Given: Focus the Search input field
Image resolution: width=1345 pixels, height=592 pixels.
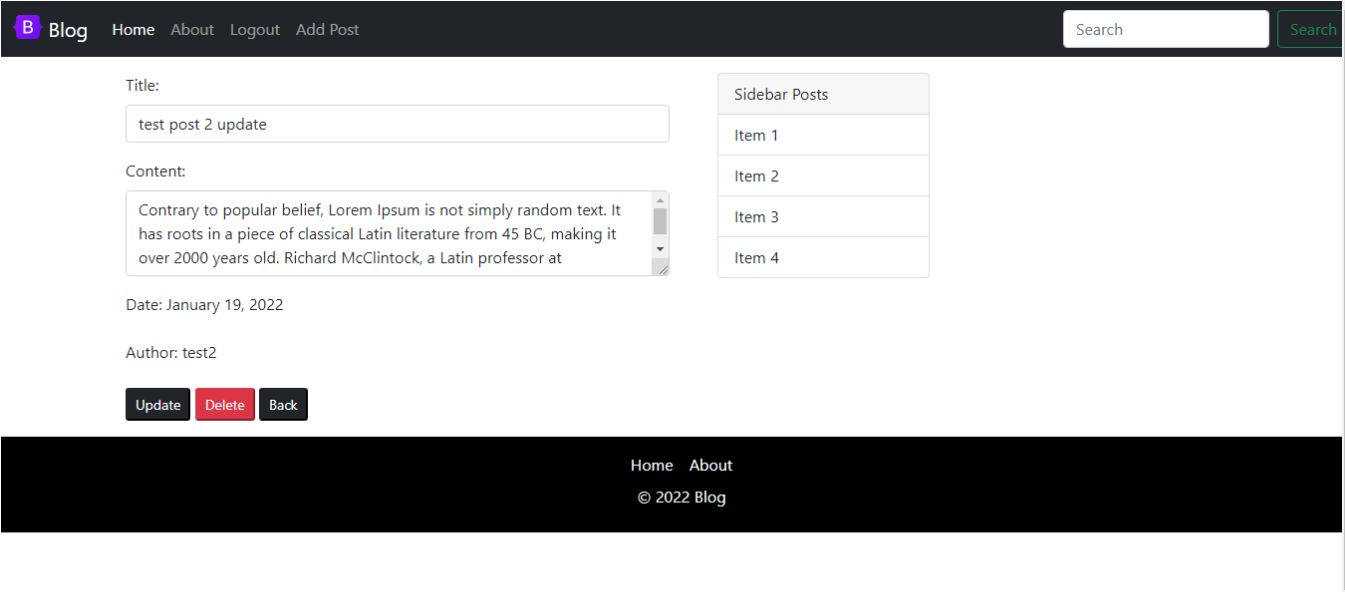Looking at the screenshot, I should [1166, 29].
